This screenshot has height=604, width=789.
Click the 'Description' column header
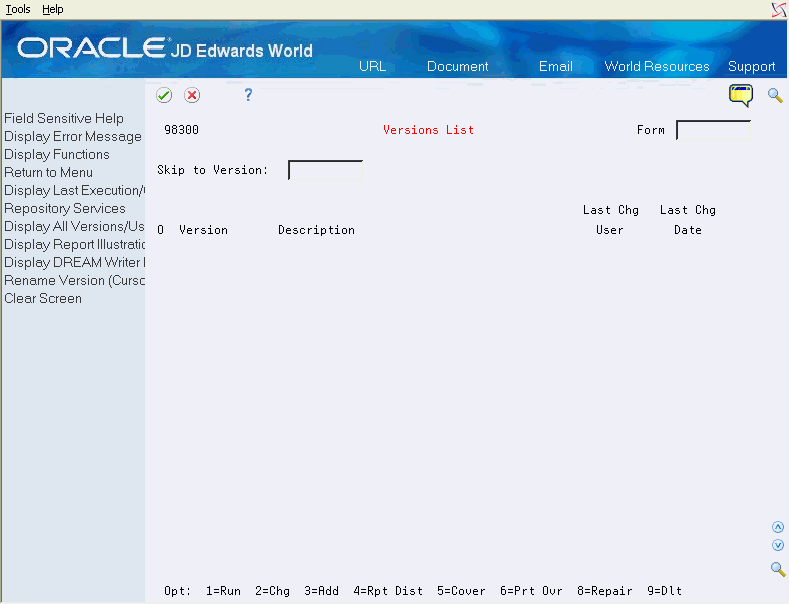317,230
